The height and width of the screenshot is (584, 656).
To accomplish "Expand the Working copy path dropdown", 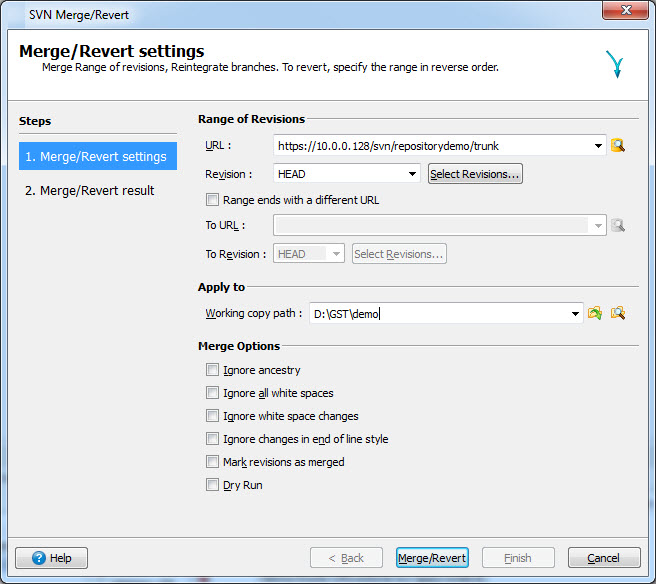I will (x=575, y=314).
